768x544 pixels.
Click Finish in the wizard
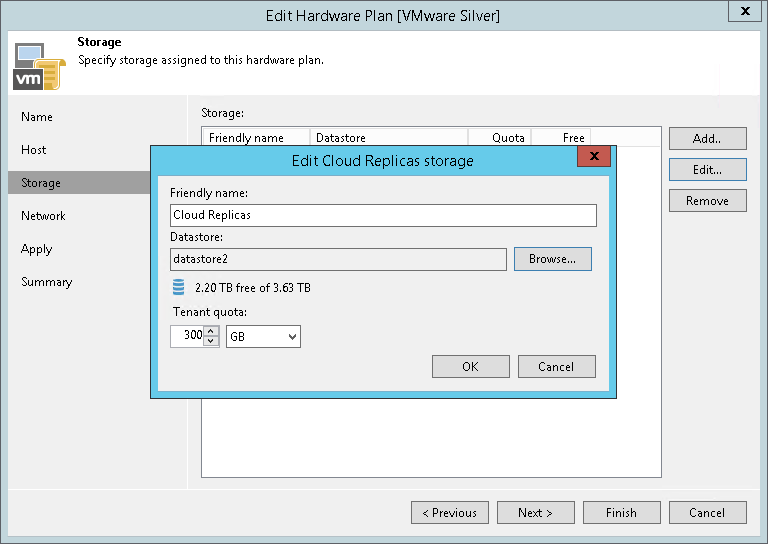pyautogui.click(x=622, y=513)
